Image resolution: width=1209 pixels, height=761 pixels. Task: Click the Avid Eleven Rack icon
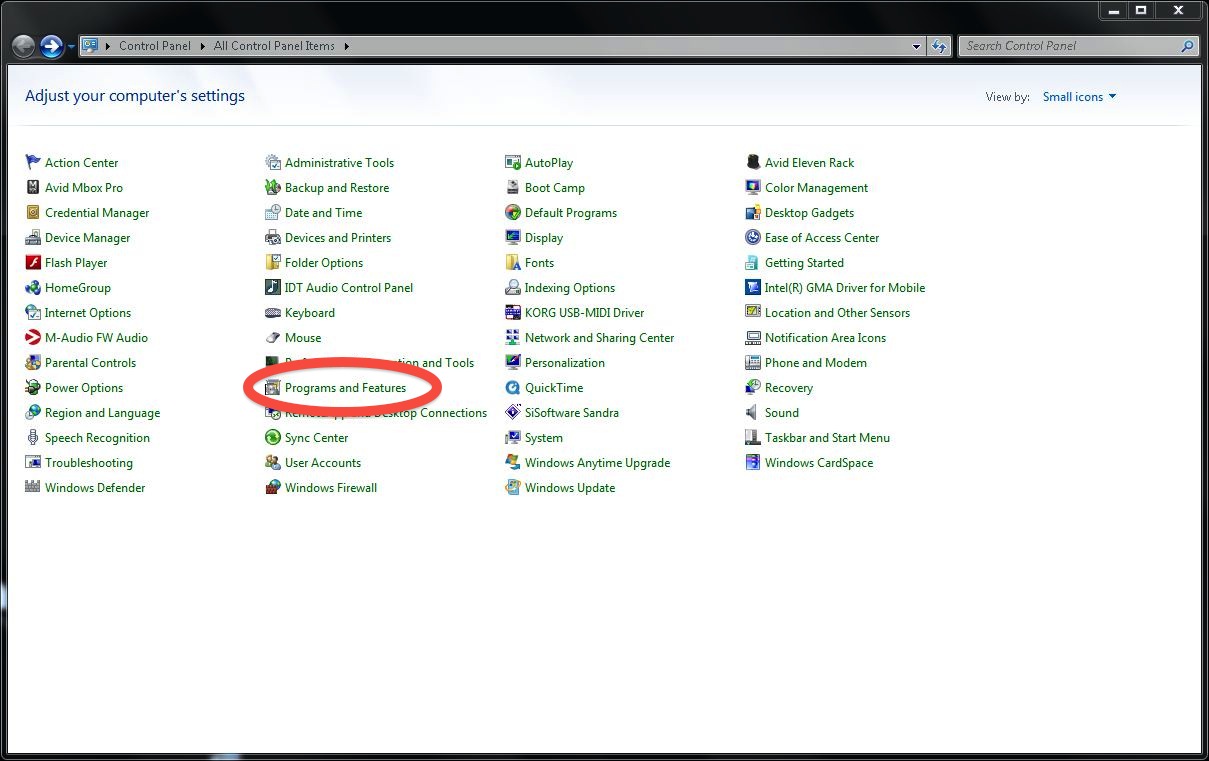(753, 162)
